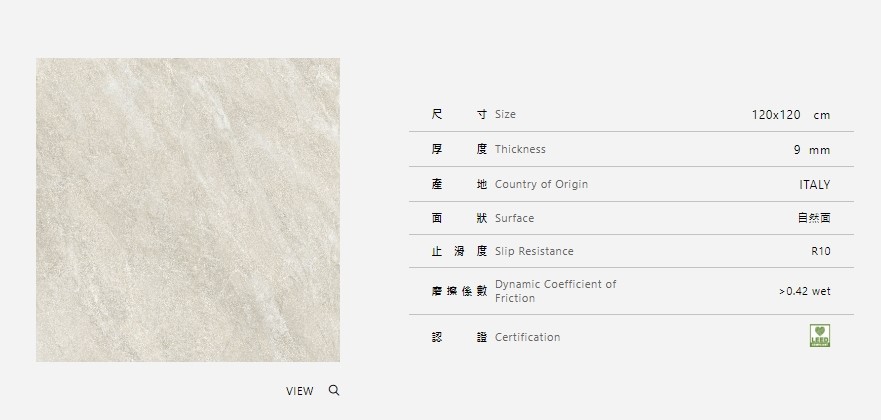Click the R10 slip rating value

point(820,252)
